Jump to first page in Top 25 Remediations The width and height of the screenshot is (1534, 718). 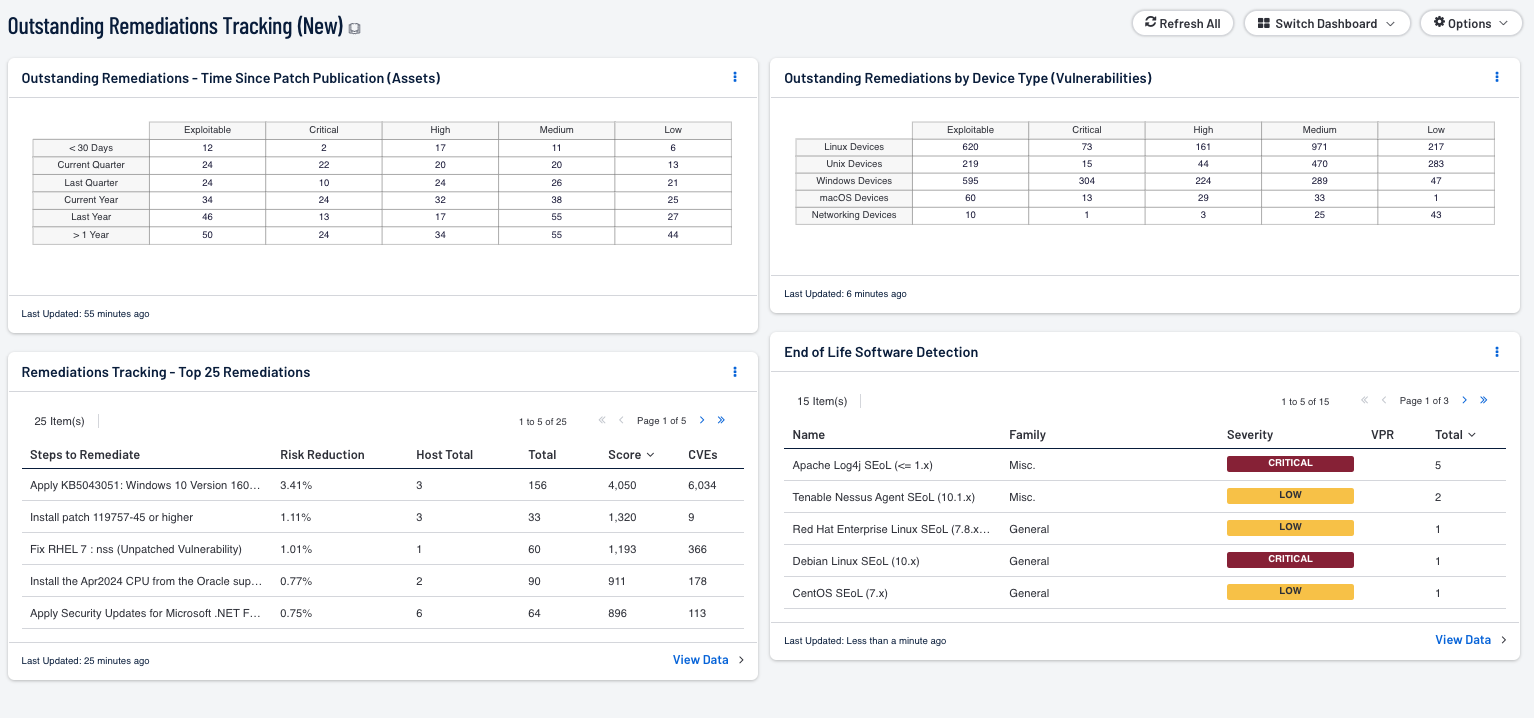coord(602,421)
